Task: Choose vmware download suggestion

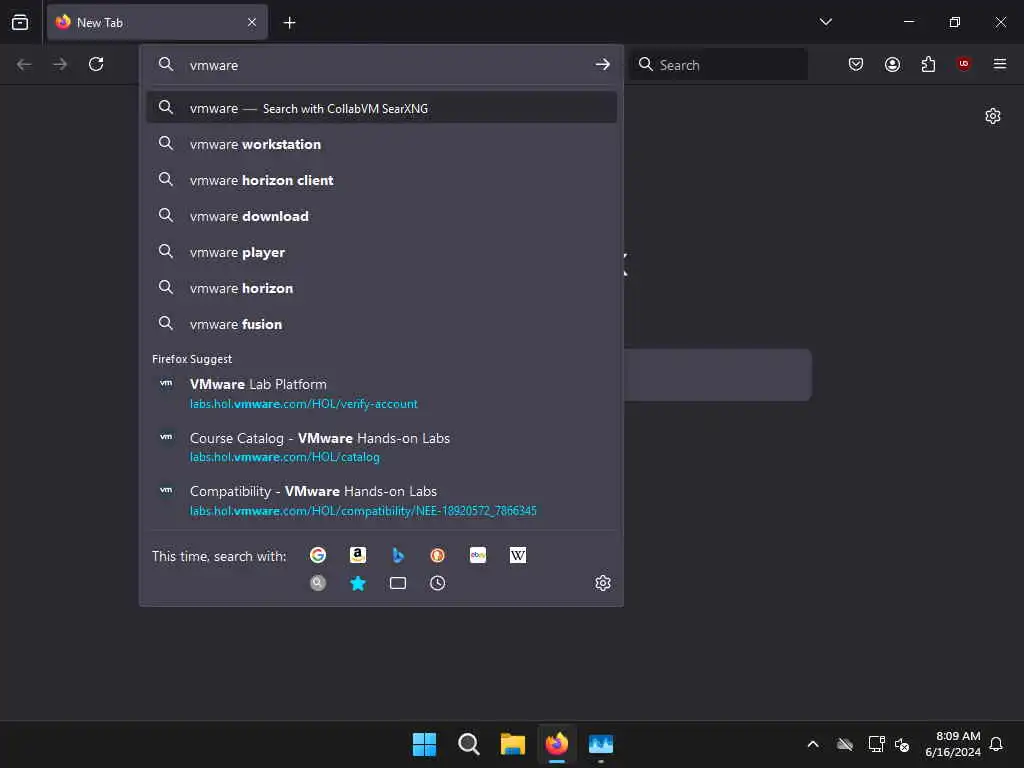Action: coord(381,216)
